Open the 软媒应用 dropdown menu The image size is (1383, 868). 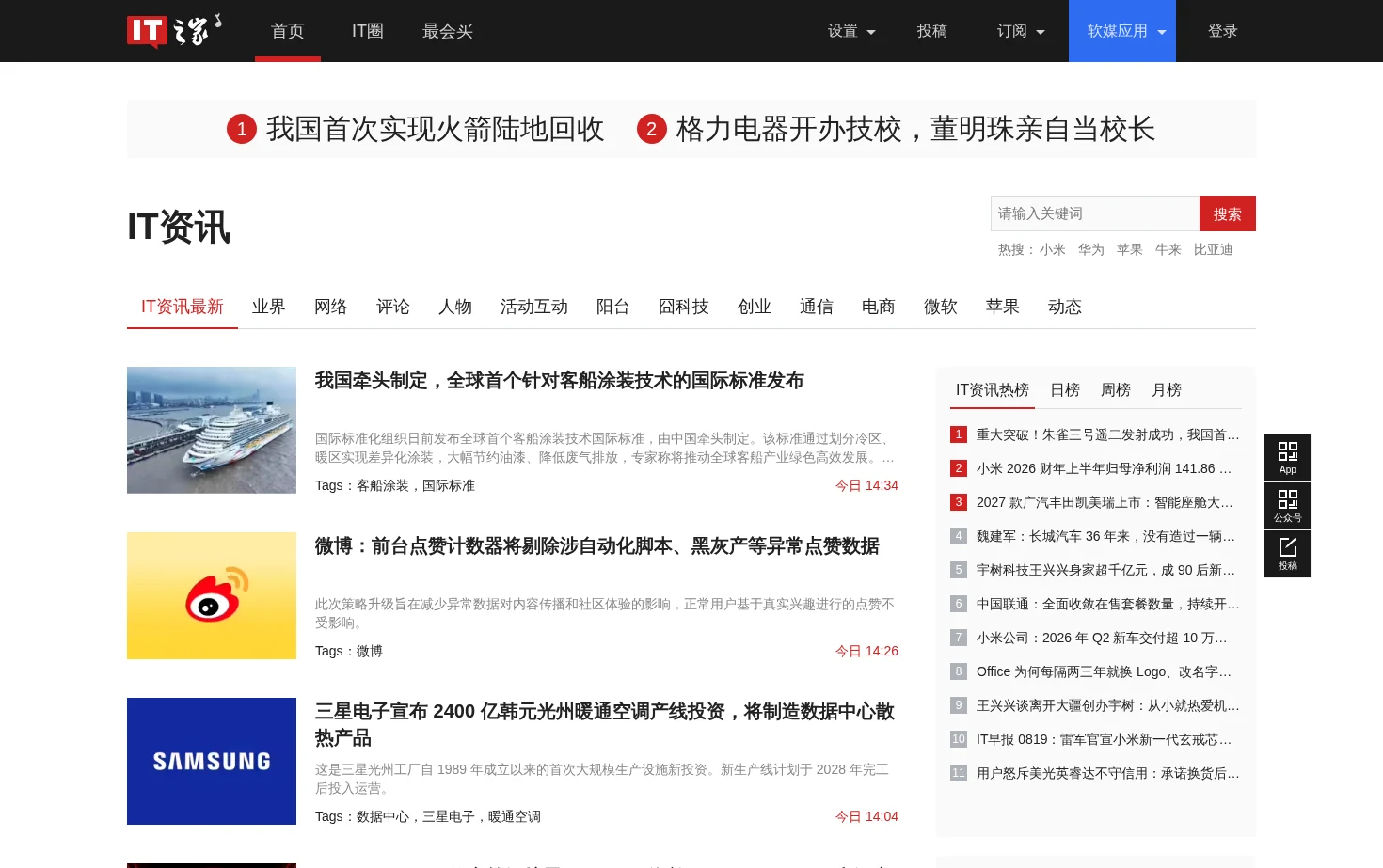pos(1122,31)
